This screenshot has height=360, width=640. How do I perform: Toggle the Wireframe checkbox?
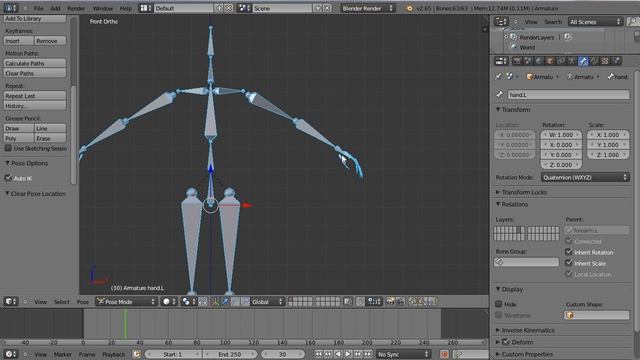[x=499, y=315]
